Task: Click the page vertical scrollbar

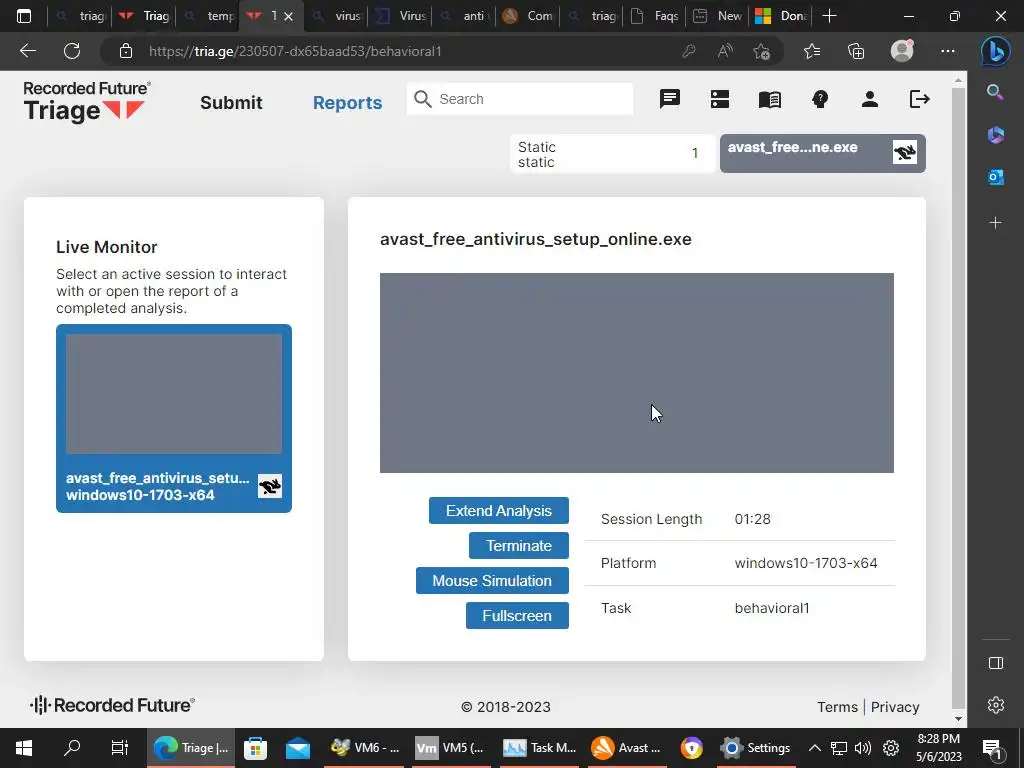Action: pos(958,398)
